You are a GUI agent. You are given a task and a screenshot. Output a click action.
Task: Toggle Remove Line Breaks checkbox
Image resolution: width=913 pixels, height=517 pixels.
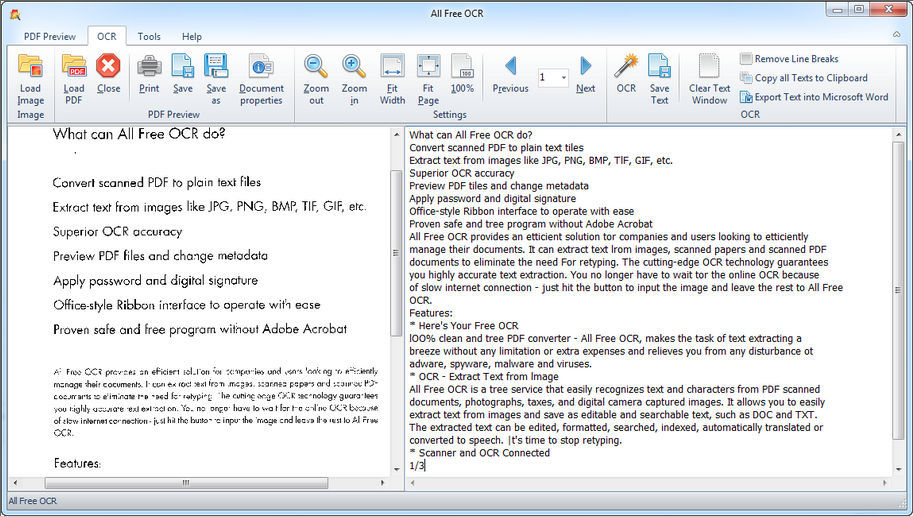point(746,58)
